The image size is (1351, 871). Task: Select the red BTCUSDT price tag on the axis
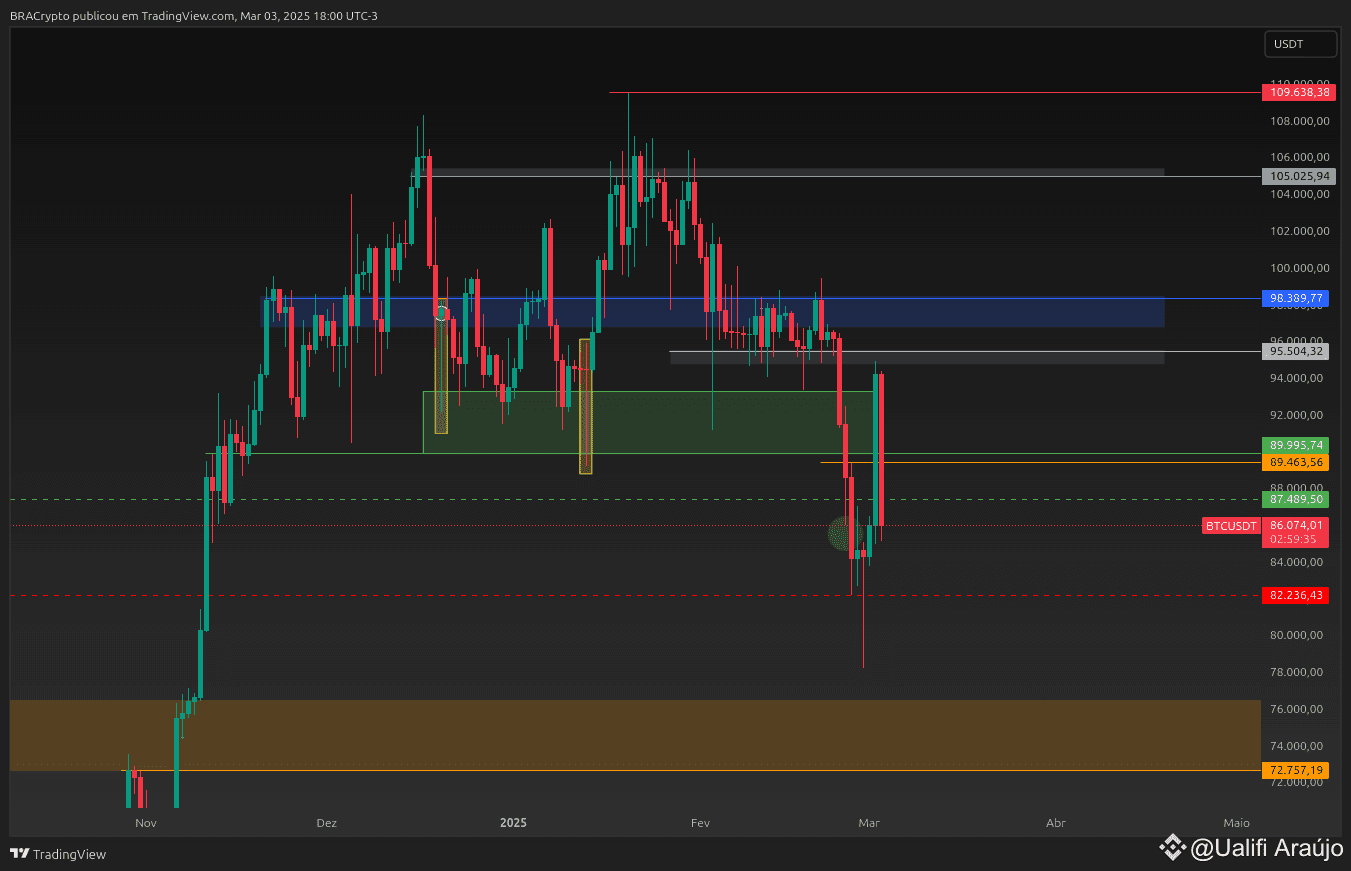point(1230,526)
